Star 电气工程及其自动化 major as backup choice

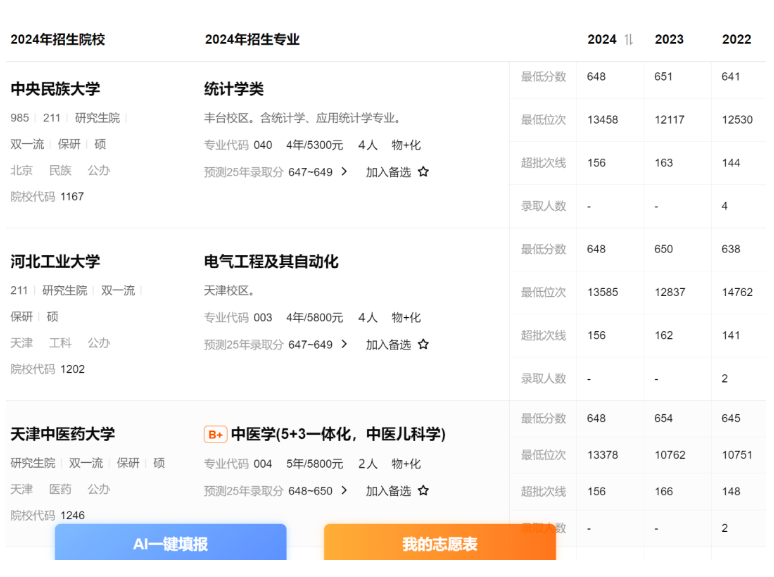pos(424,345)
